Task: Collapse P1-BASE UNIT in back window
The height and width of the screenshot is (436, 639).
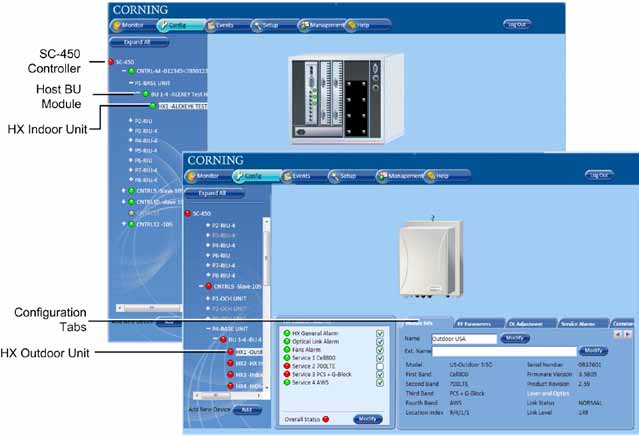Action: (x=131, y=83)
